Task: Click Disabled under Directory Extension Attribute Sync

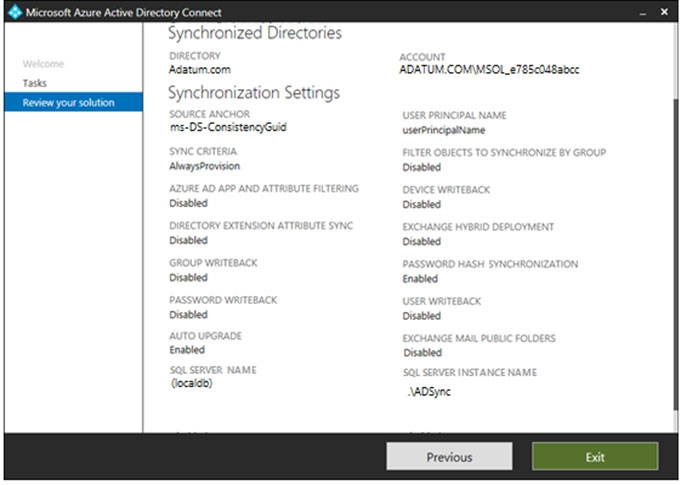Action: (x=188, y=241)
